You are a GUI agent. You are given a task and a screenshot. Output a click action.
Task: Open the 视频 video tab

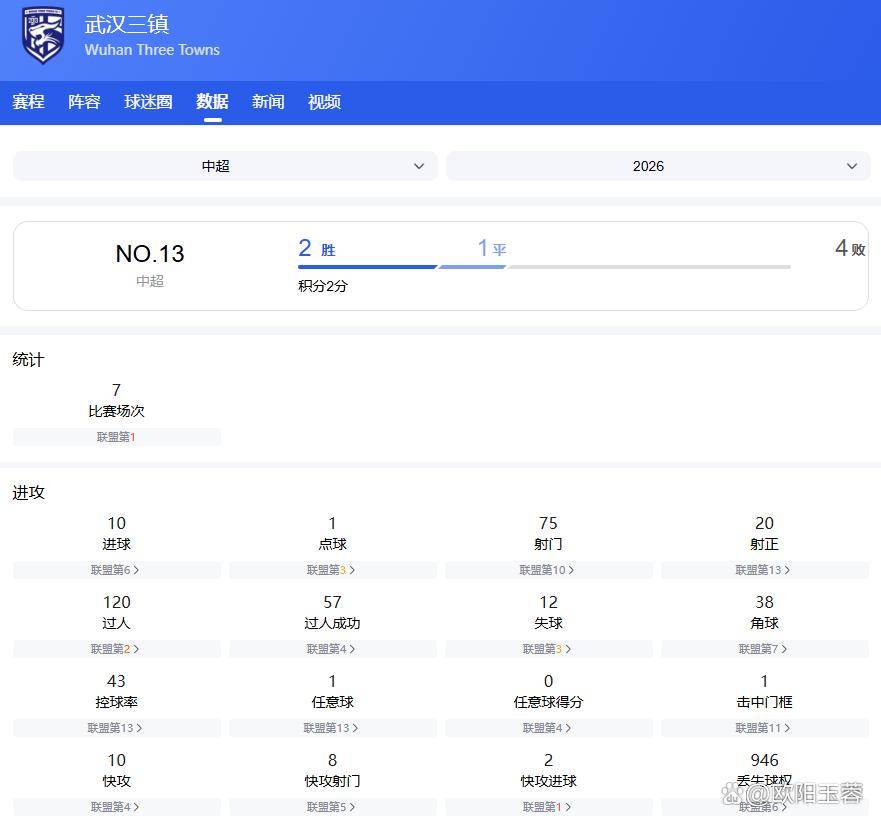pyautogui.click(x=324, y=102)
